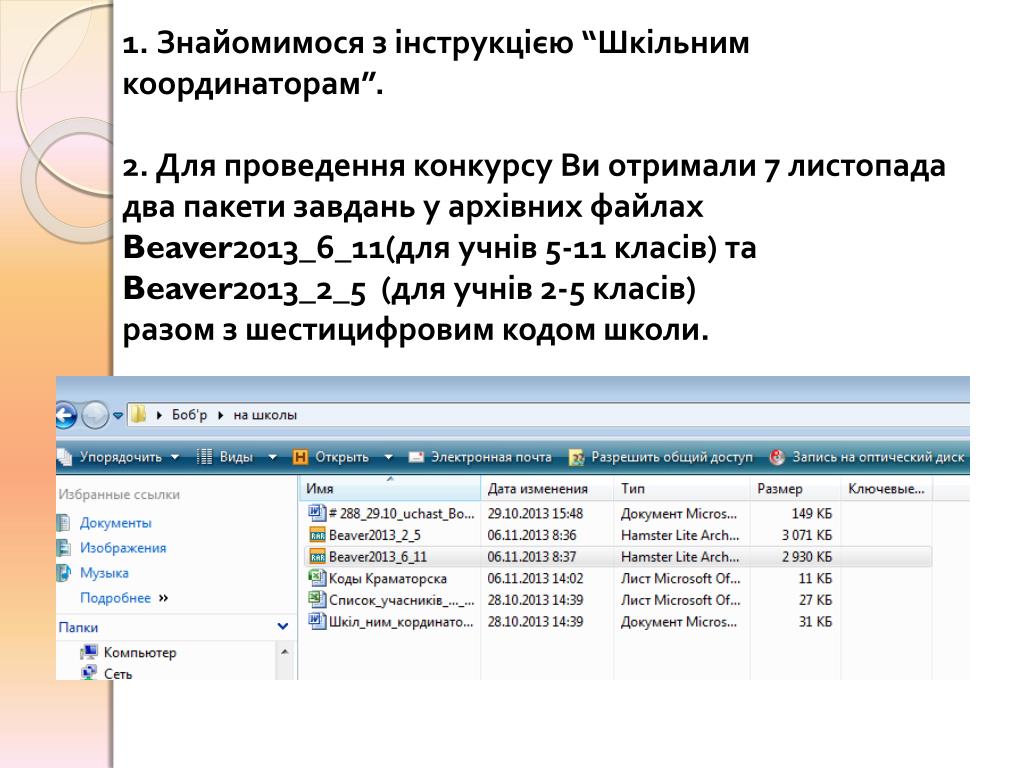Select file name # 288_29.10_uchast_Bo...
1024x768 pixels.
click(402, 514)
